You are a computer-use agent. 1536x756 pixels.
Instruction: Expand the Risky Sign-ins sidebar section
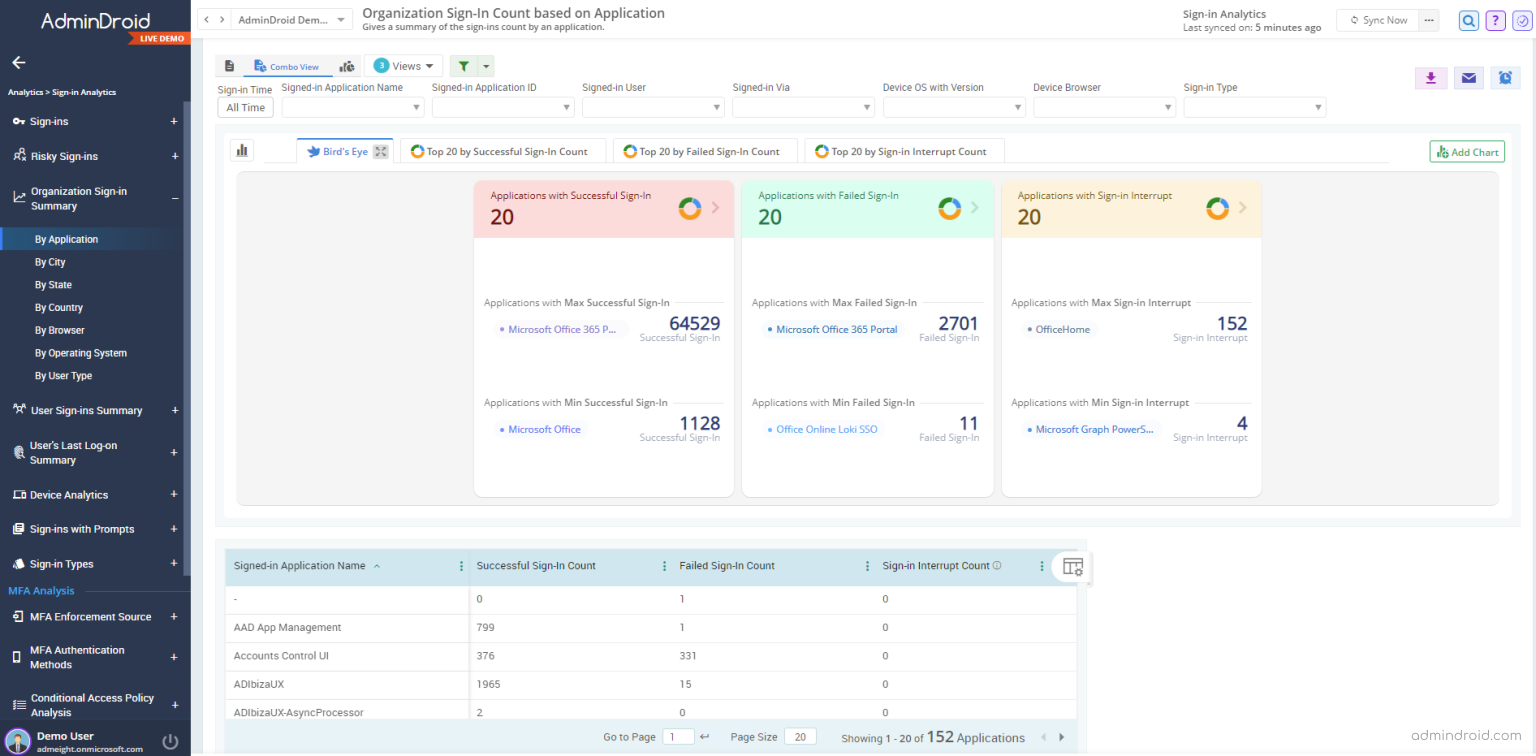[x=173, y=156]
